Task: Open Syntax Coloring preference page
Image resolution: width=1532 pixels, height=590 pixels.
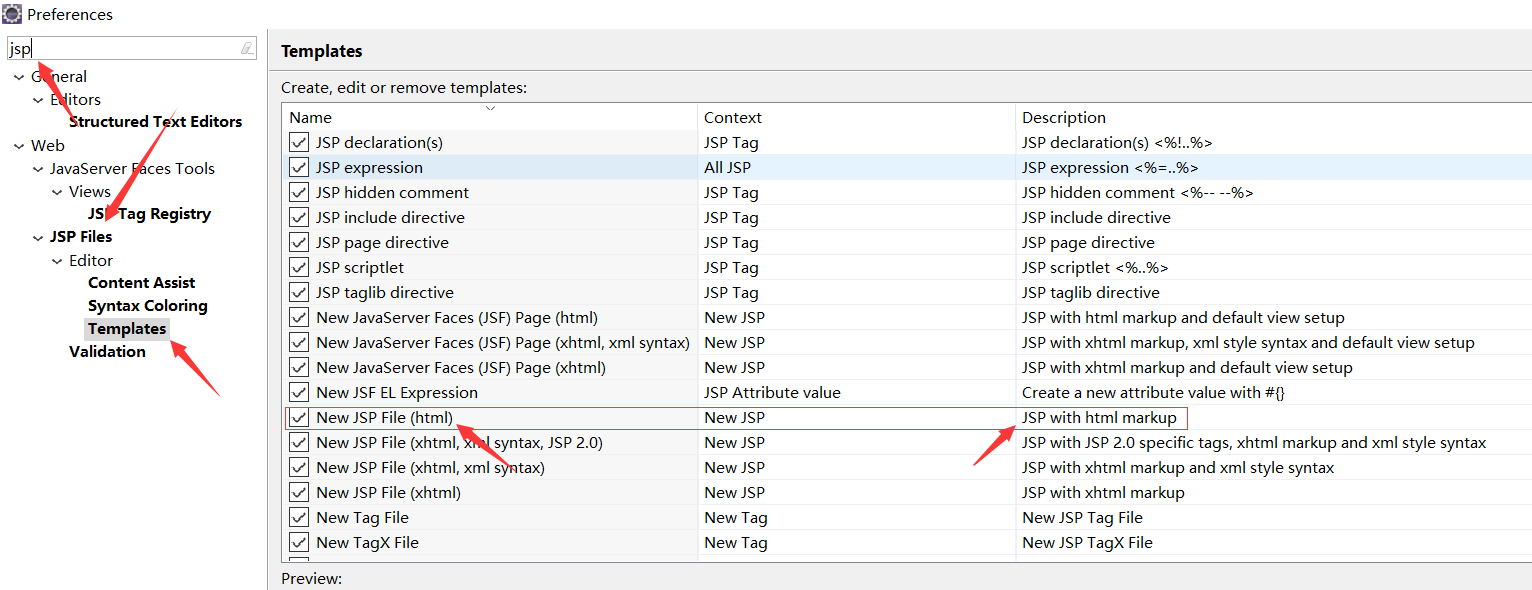Action: 147,306
